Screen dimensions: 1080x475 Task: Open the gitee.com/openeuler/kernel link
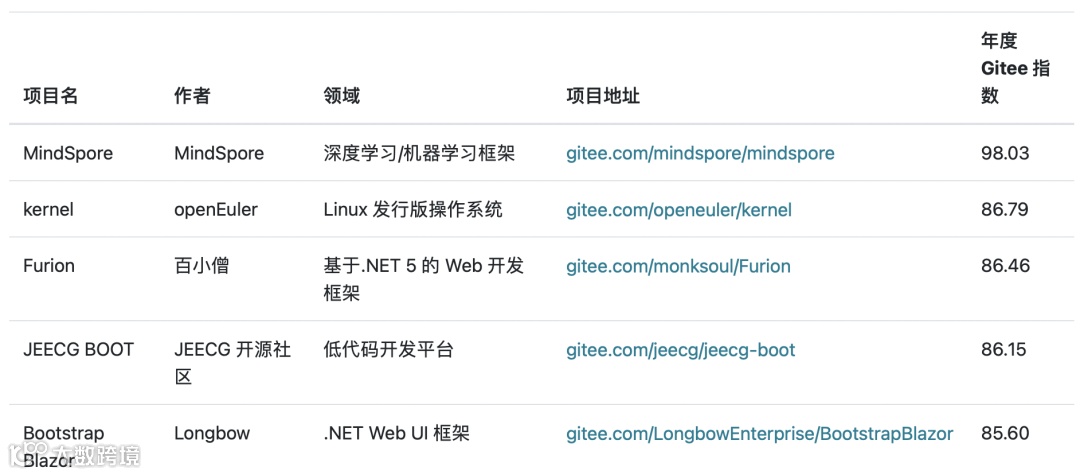pos(678,209)
